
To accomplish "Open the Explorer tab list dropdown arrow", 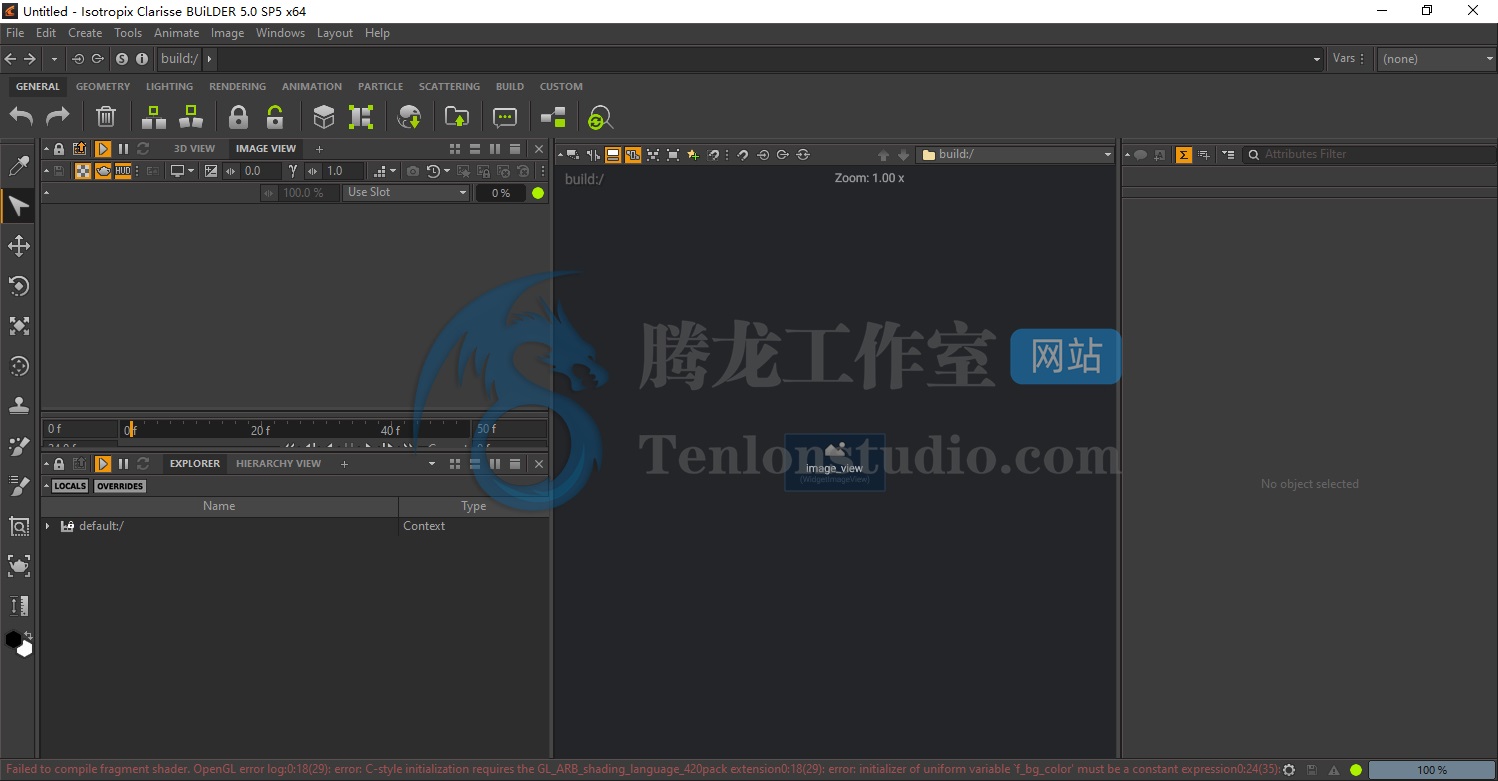I will click(x=432, y=464).
